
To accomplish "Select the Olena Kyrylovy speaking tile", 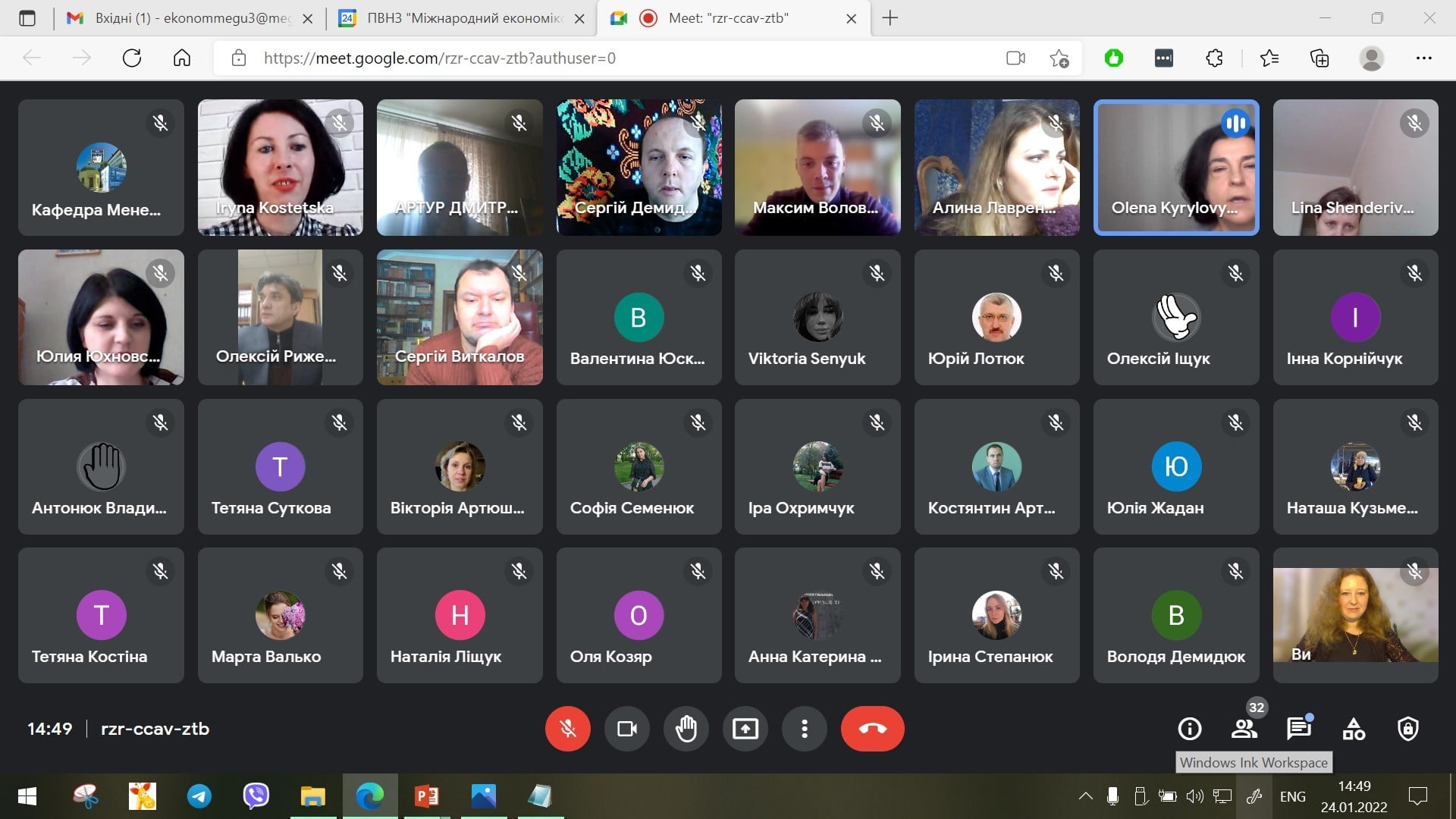I will (x=1176, y=167).
